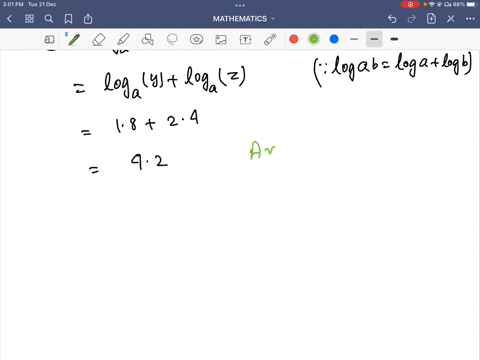Bookmark the current page

tap(68, 19)
